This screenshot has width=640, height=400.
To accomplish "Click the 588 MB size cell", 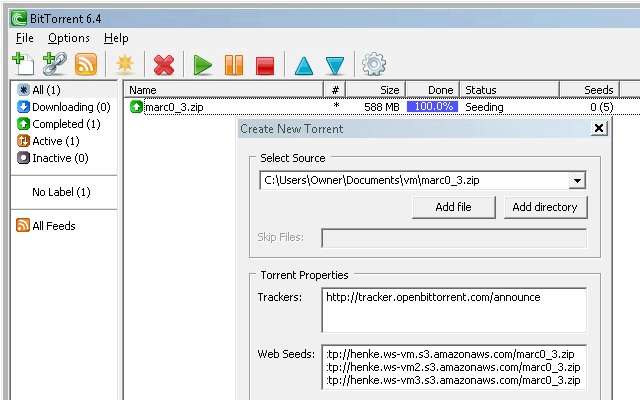I will click(382, 107).
